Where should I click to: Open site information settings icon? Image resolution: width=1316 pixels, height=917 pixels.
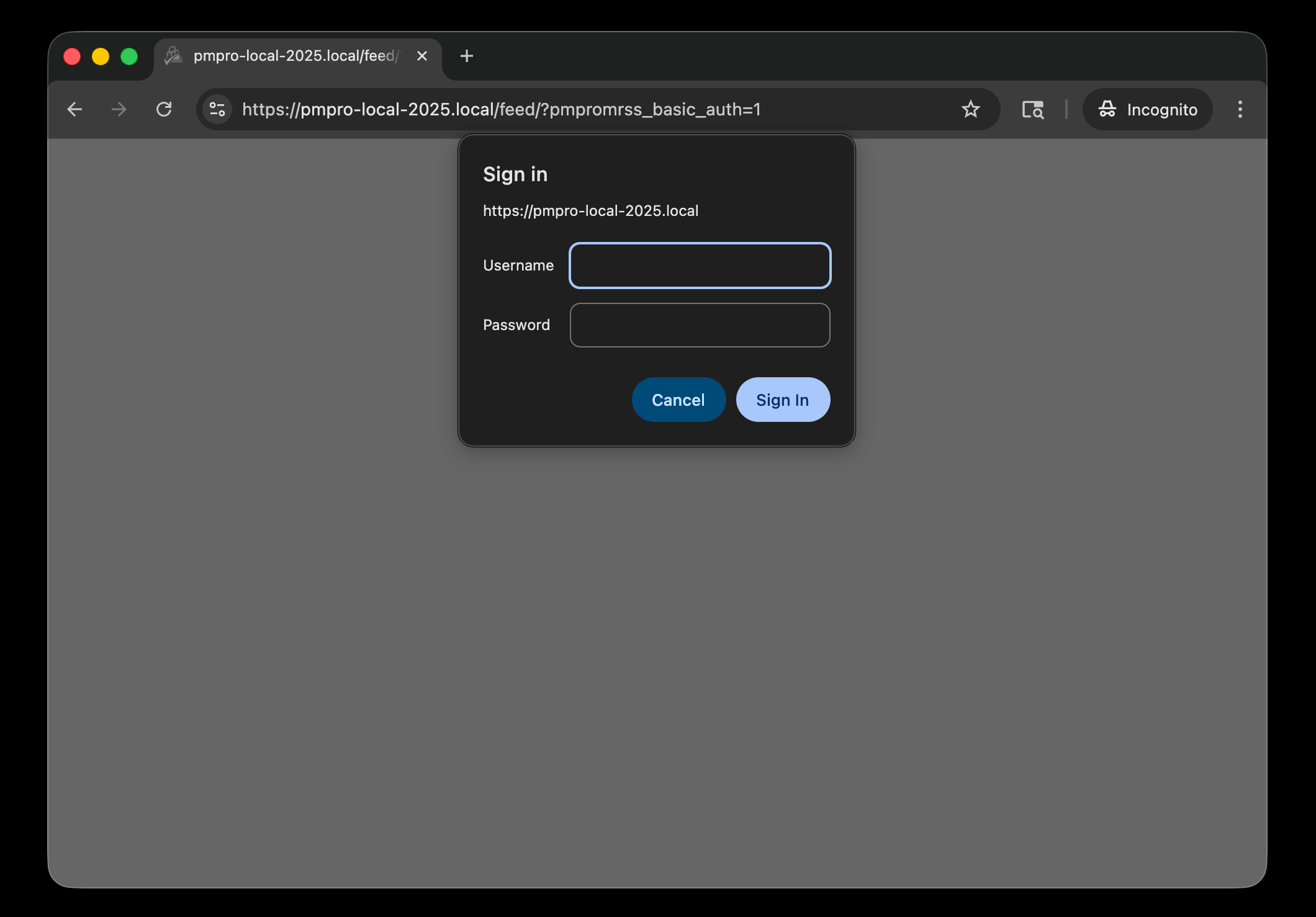216,109
